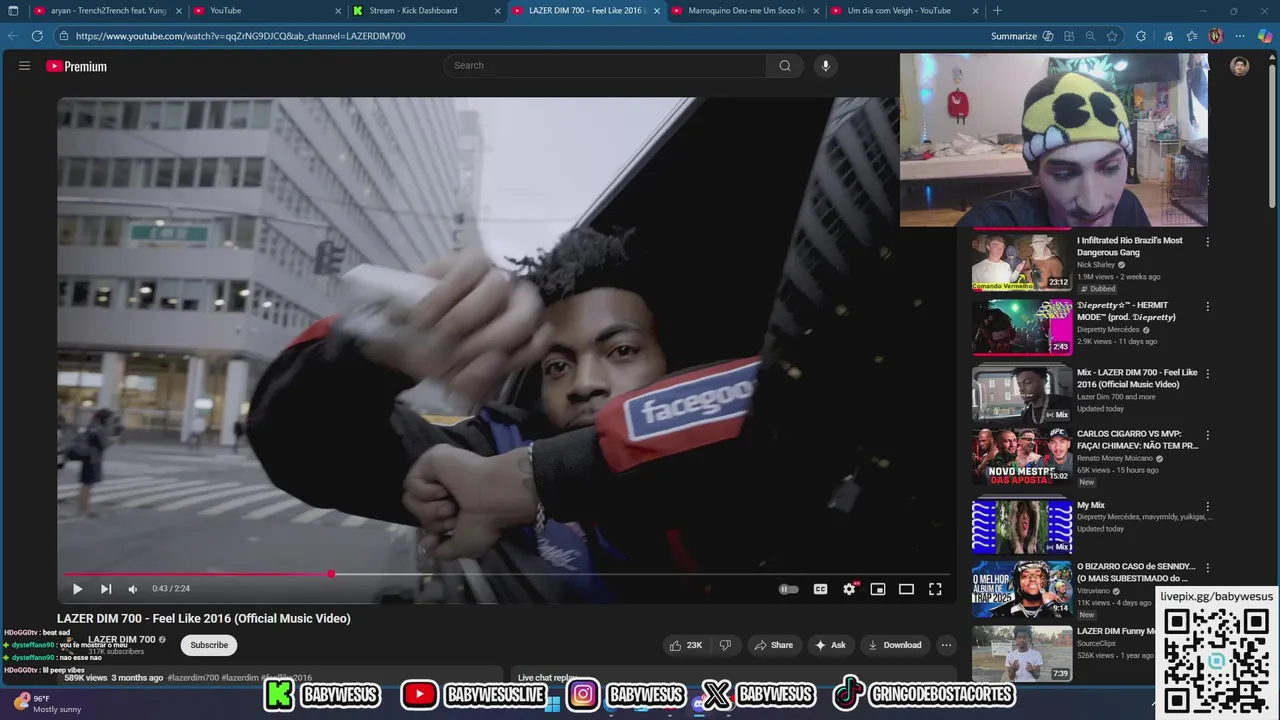This screenshot has width=1280, height=720.
Task: Close the Kick Dashboard tab
Action: [497, 11]
